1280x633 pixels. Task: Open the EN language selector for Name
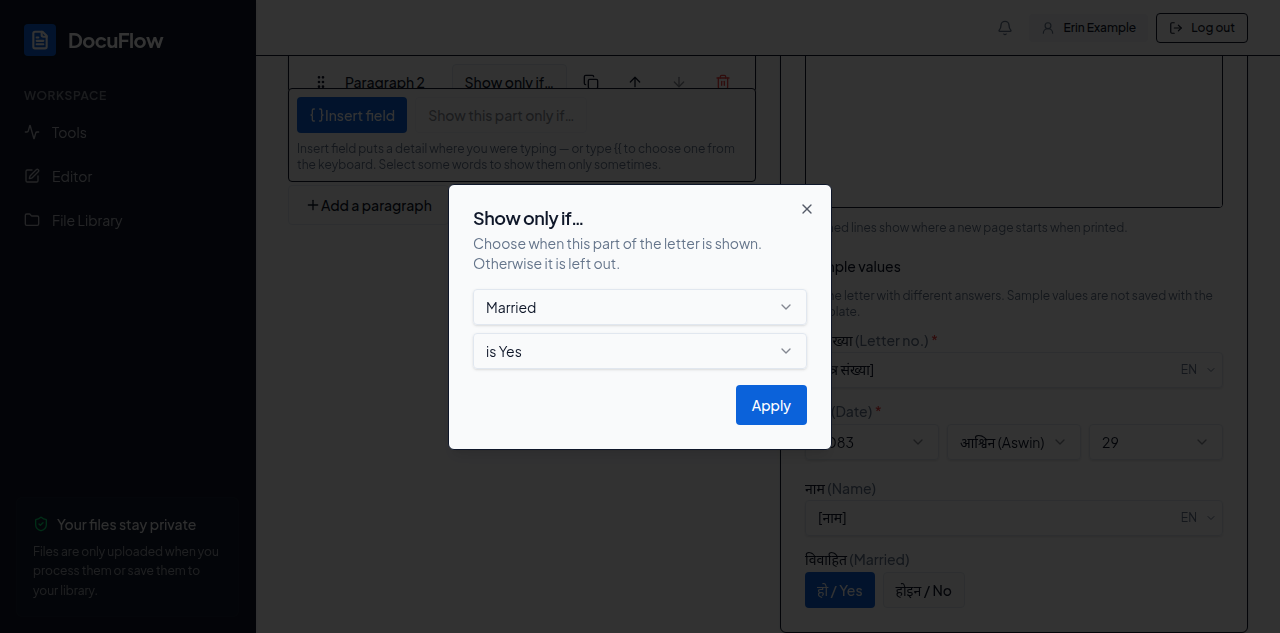[1198, 517]
